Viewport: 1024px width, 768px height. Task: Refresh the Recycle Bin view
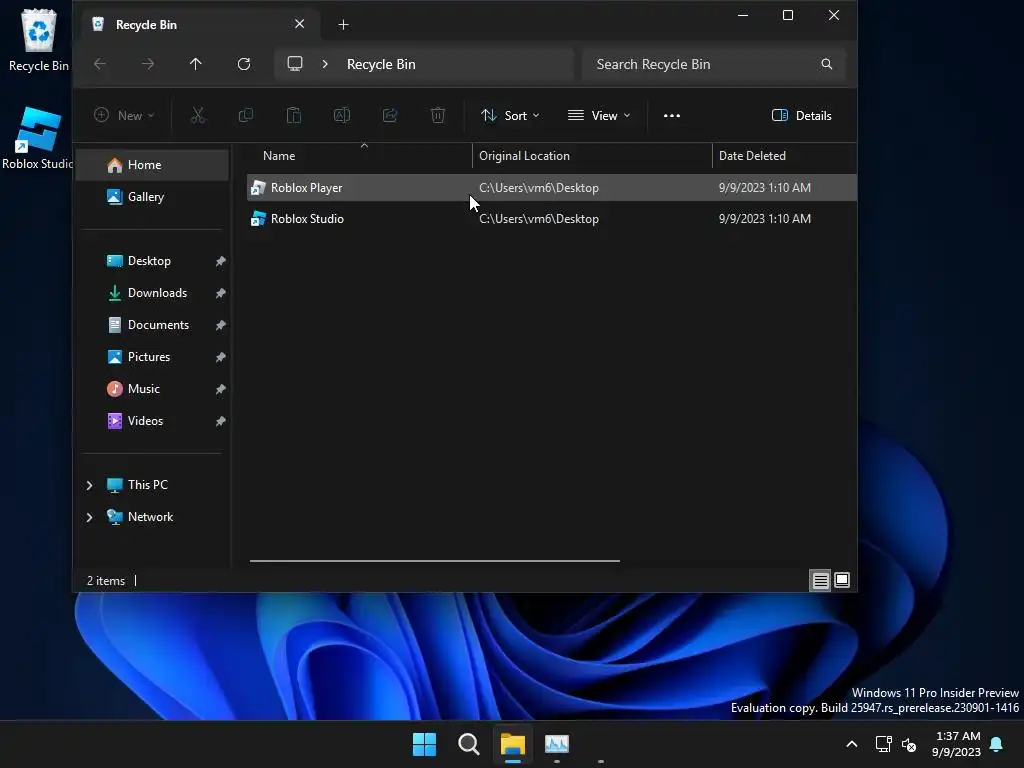click(244, 64)
